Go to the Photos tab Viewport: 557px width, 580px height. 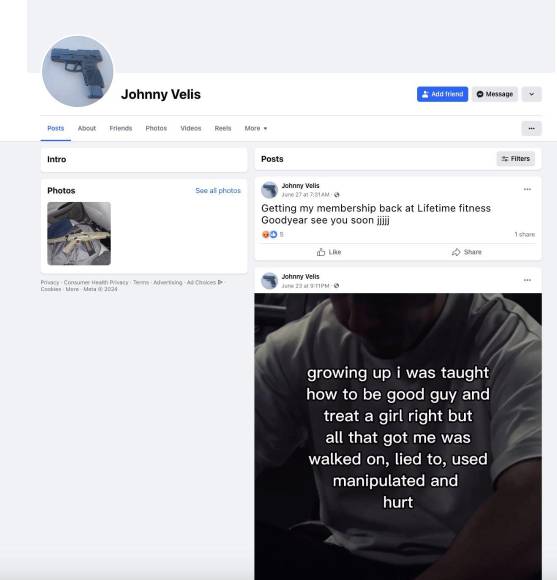156,128
